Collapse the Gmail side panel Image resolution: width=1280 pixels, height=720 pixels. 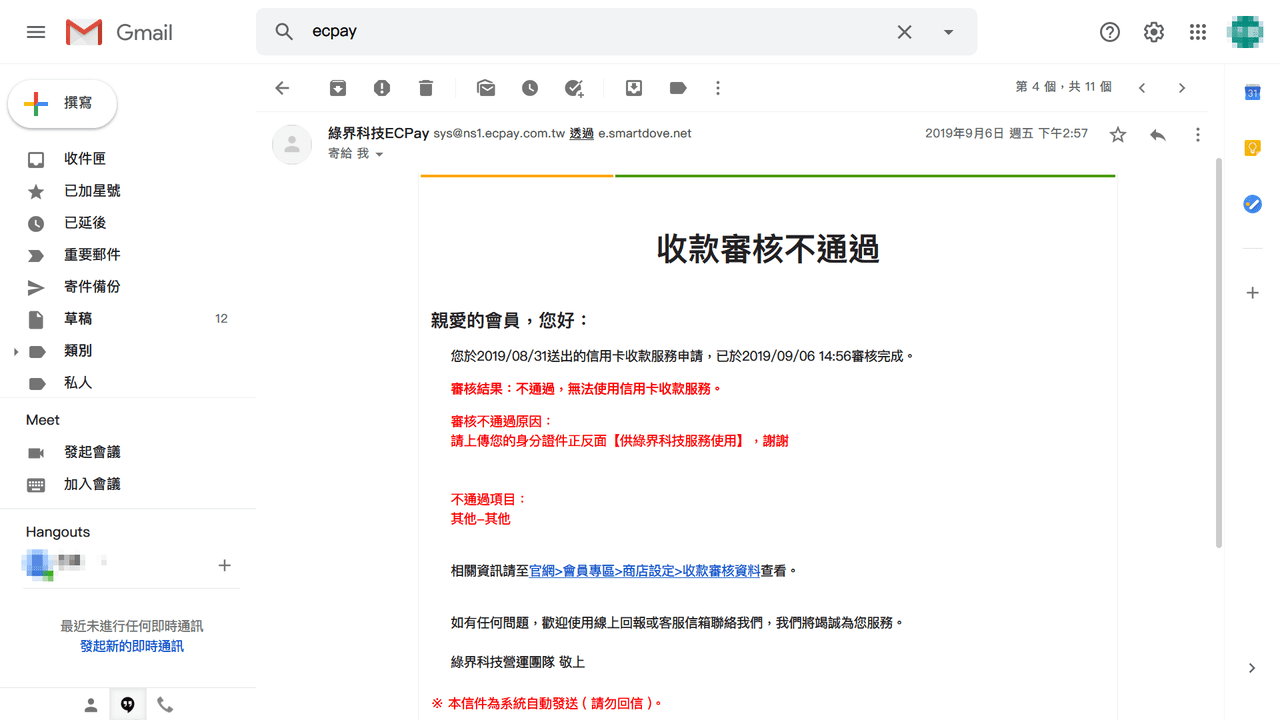[x=1251, y=668]
